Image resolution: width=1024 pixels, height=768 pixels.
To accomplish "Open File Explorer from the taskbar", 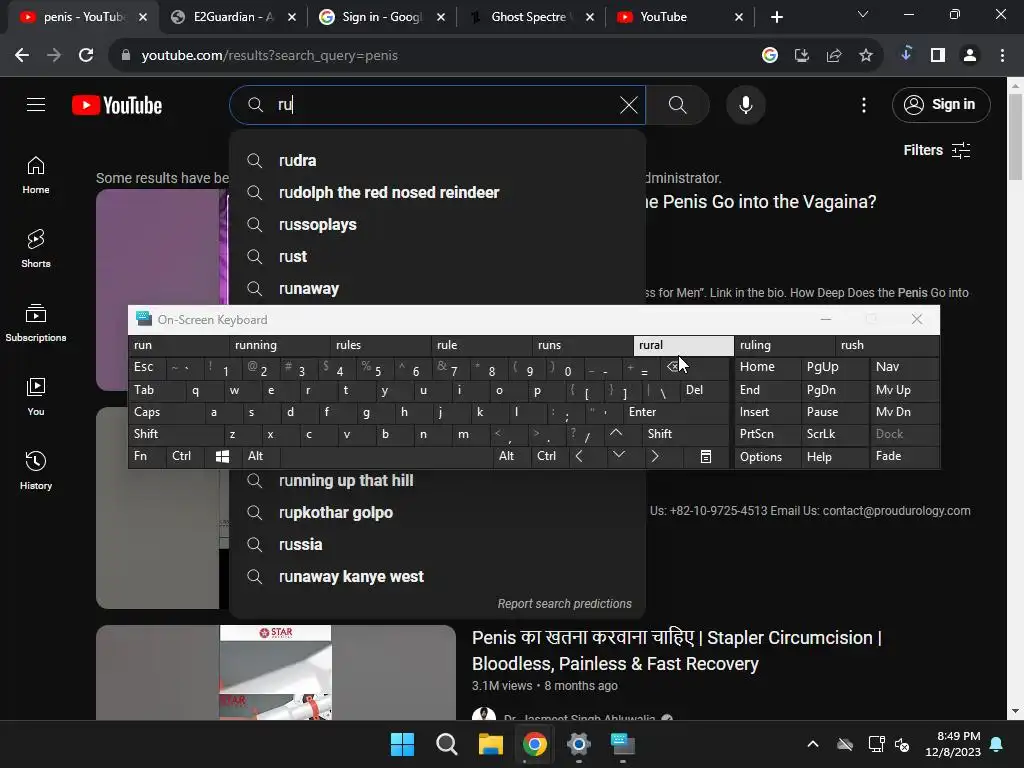I will 490,744.
